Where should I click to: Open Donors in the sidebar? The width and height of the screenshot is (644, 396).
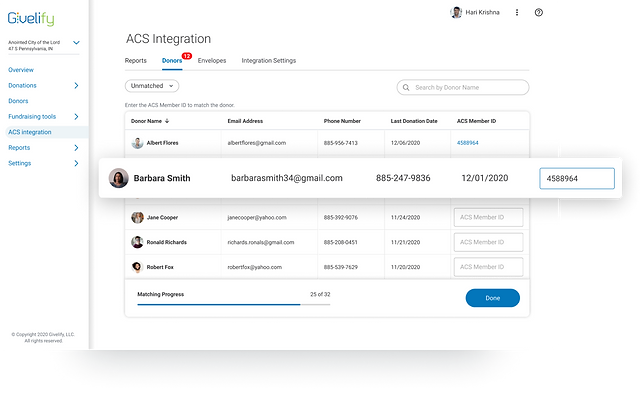click(x=18, y=101)
